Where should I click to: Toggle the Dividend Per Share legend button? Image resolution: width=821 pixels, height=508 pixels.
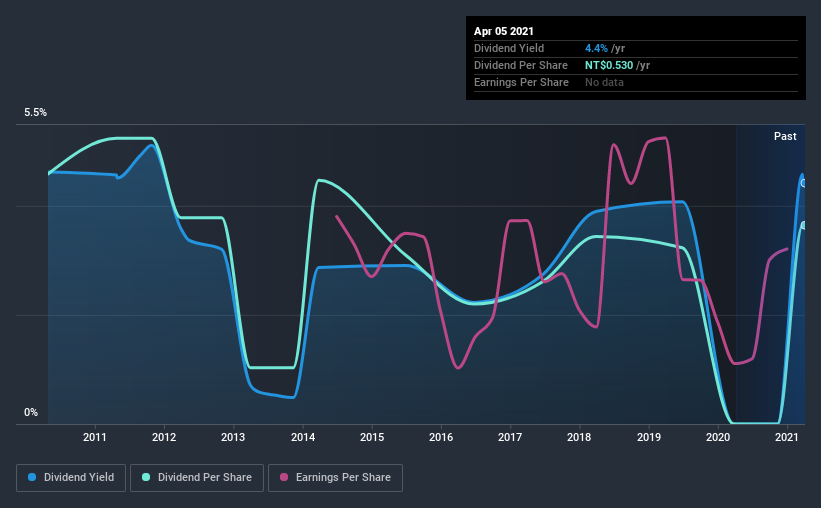click(x=197, y=478)
